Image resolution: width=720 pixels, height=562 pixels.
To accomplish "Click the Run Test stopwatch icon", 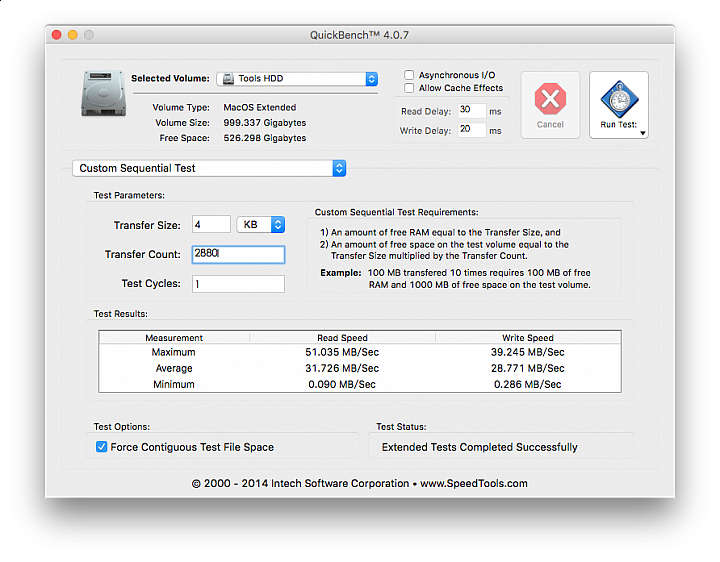I will 619,99.
